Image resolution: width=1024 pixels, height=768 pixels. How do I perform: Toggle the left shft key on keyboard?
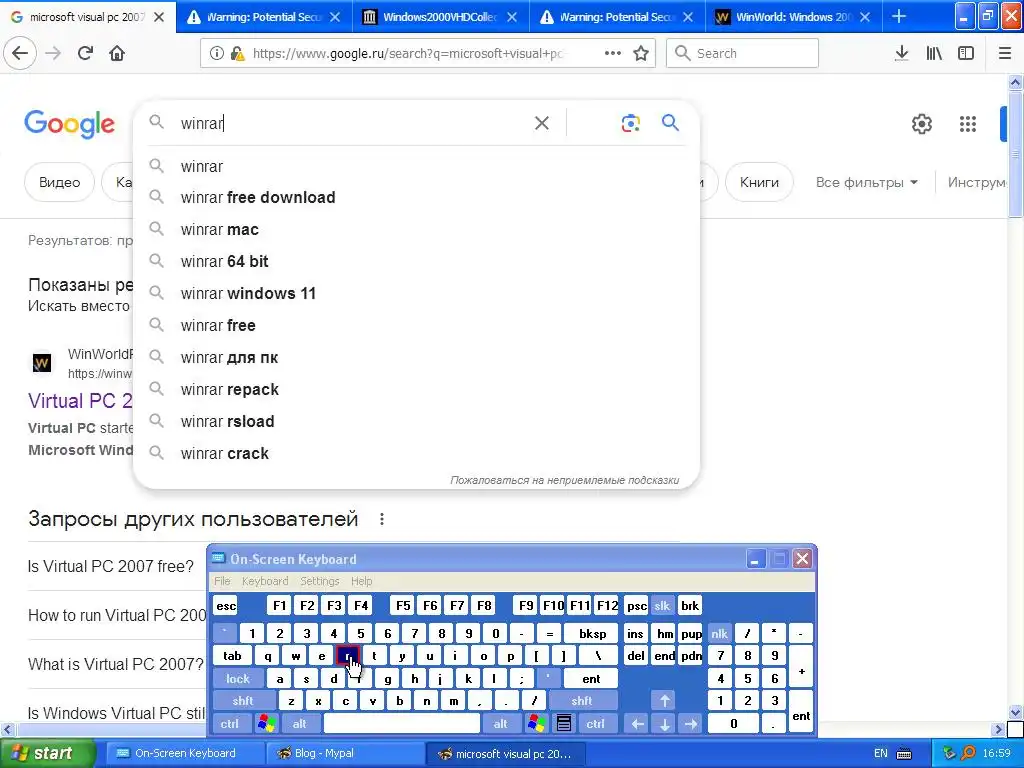pos(243,701)
